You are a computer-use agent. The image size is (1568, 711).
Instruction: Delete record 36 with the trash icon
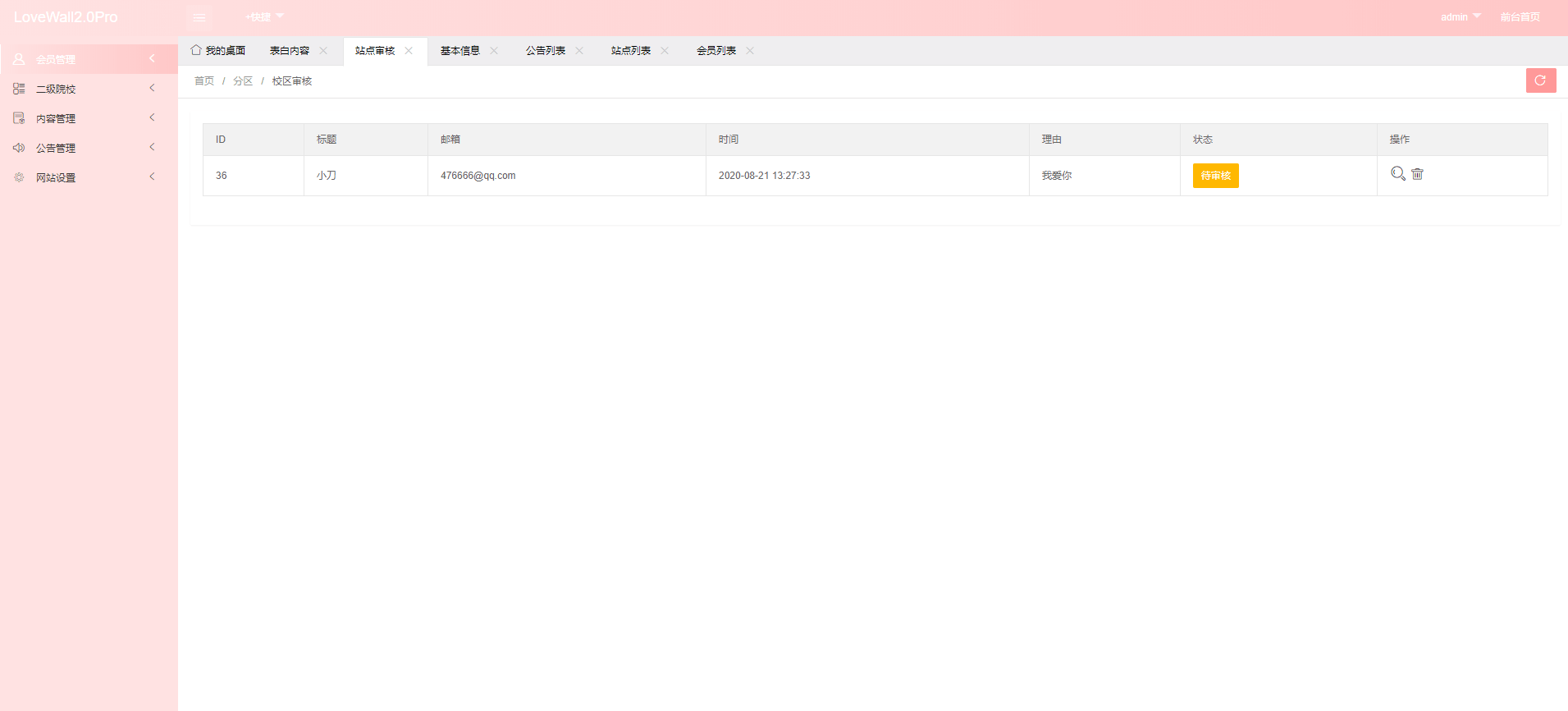click(x=1417, y=173)
